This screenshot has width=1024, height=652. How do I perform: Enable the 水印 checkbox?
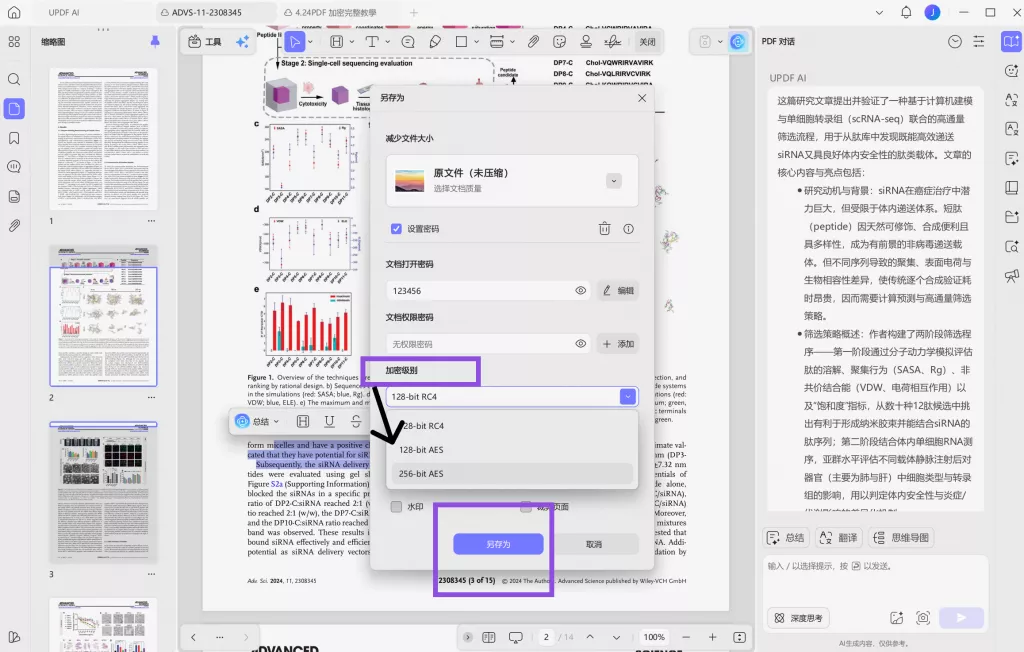click(x=396, y=506)
